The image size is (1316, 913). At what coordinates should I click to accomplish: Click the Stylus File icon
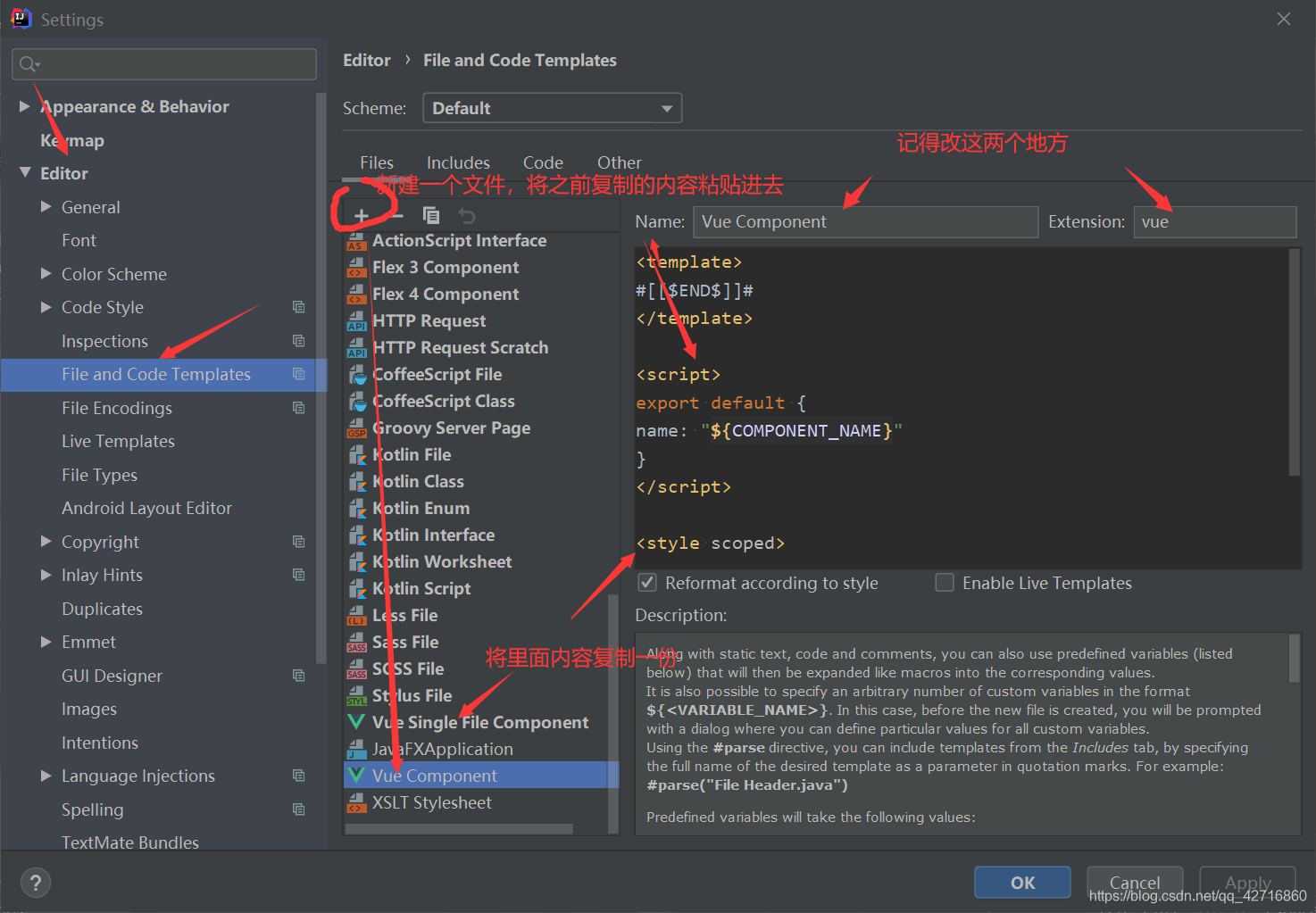[x=356, y=696]
